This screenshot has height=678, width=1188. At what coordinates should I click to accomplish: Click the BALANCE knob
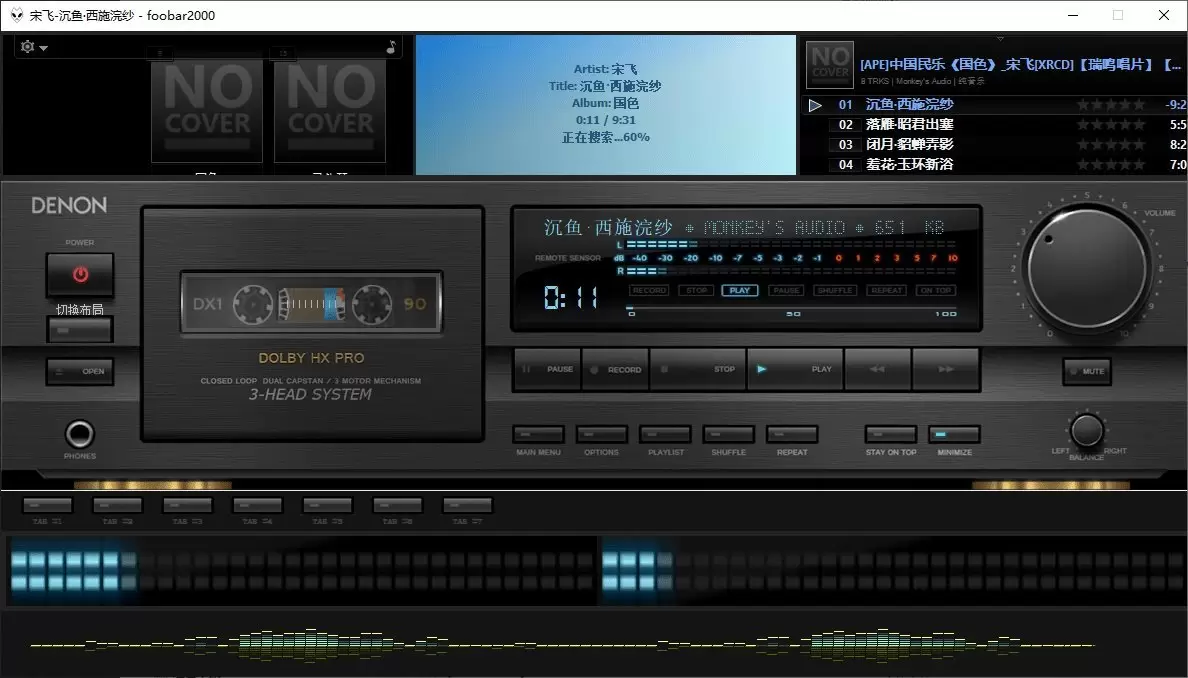pyautogui.click(x=1086, y=430)
